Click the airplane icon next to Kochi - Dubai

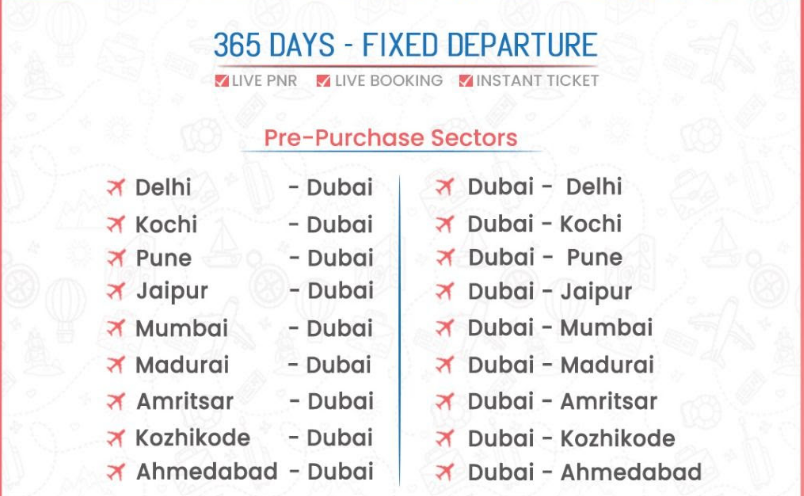pos(116,224)
